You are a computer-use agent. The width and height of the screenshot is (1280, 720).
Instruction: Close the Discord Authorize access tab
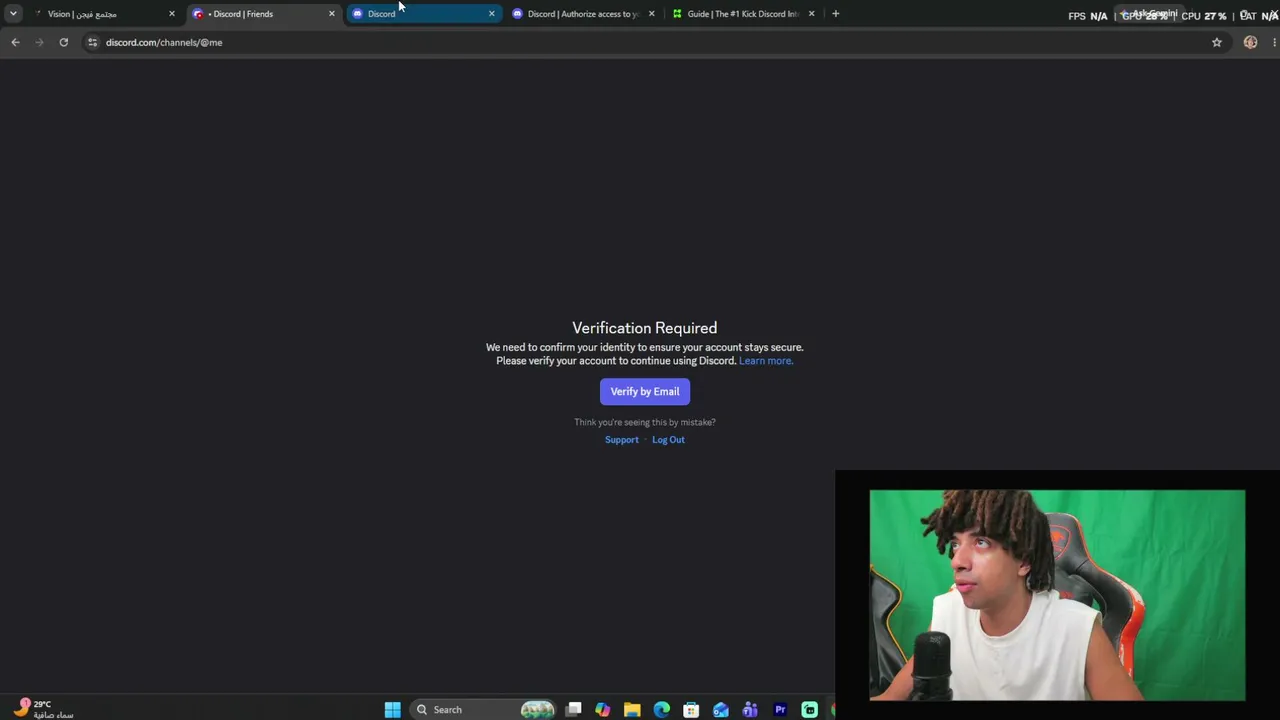[652, 14]
